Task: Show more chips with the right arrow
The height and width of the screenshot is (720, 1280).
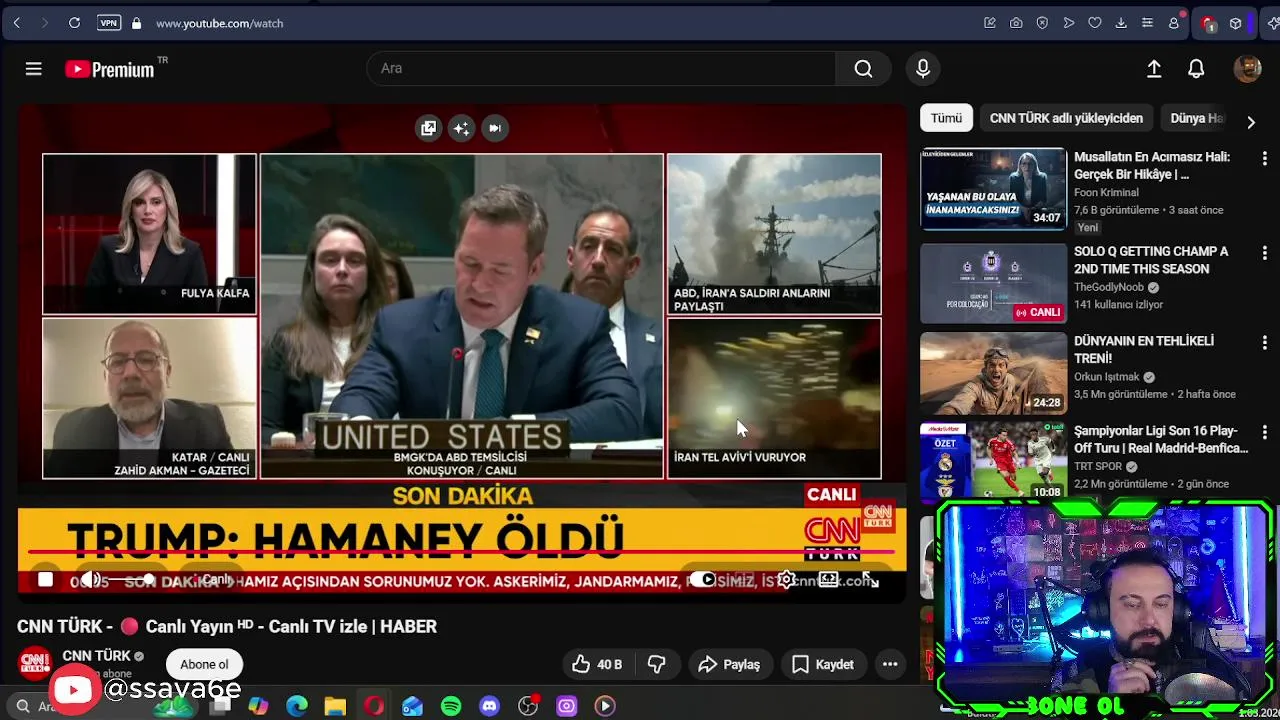Action: (1250, 122)
